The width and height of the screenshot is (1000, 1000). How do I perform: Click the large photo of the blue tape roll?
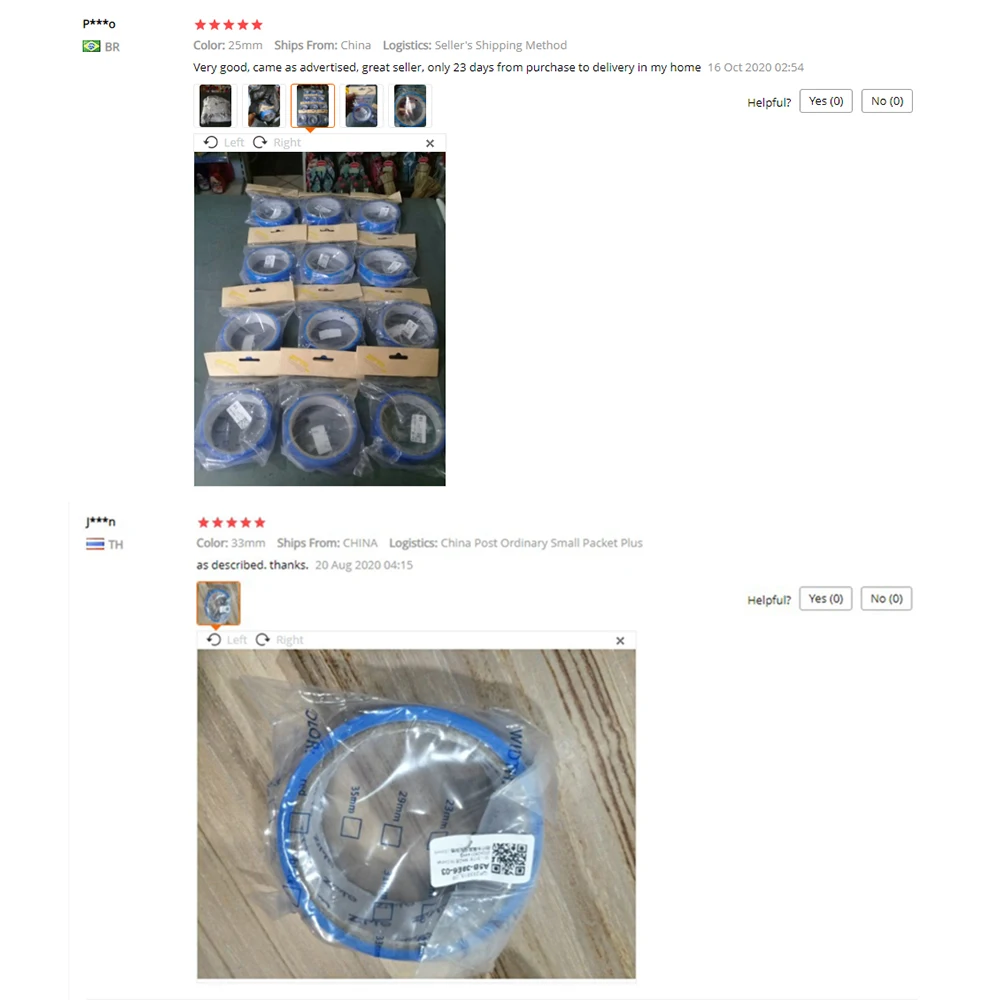tap(416, 814)
